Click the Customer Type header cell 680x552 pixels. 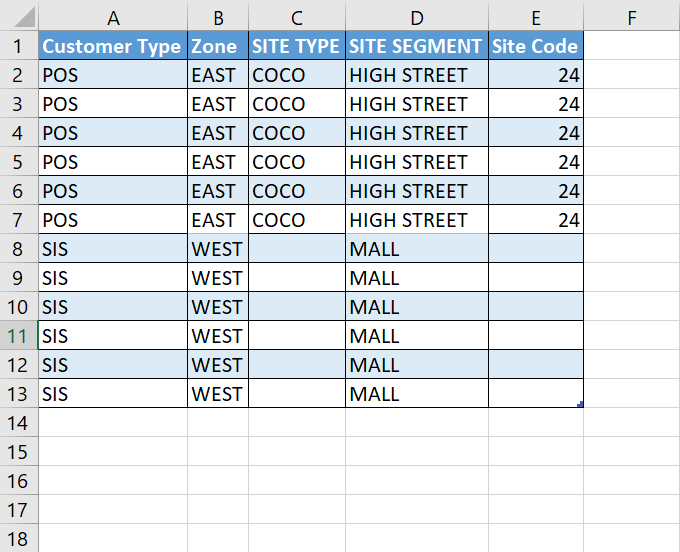[113, 46]
